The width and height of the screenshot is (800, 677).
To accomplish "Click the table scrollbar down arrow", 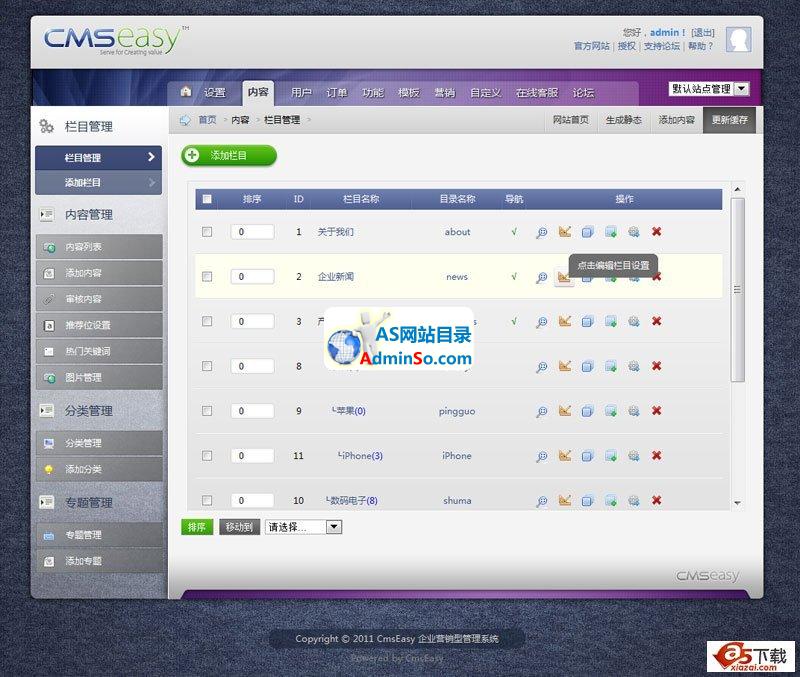I will (x=737, y=503).
